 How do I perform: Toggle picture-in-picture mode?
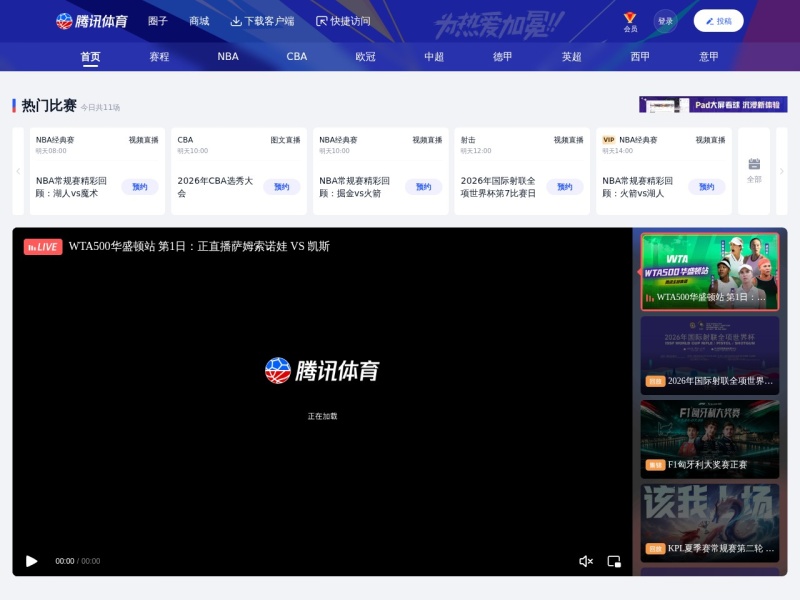[x=614, y=561]
